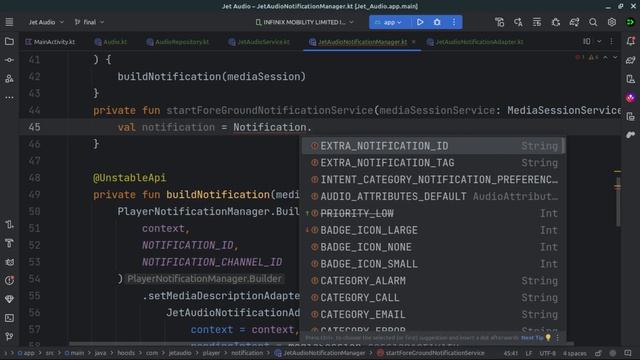Click cursor position 45:41 in status bar
640x360 pixels.
511,353
